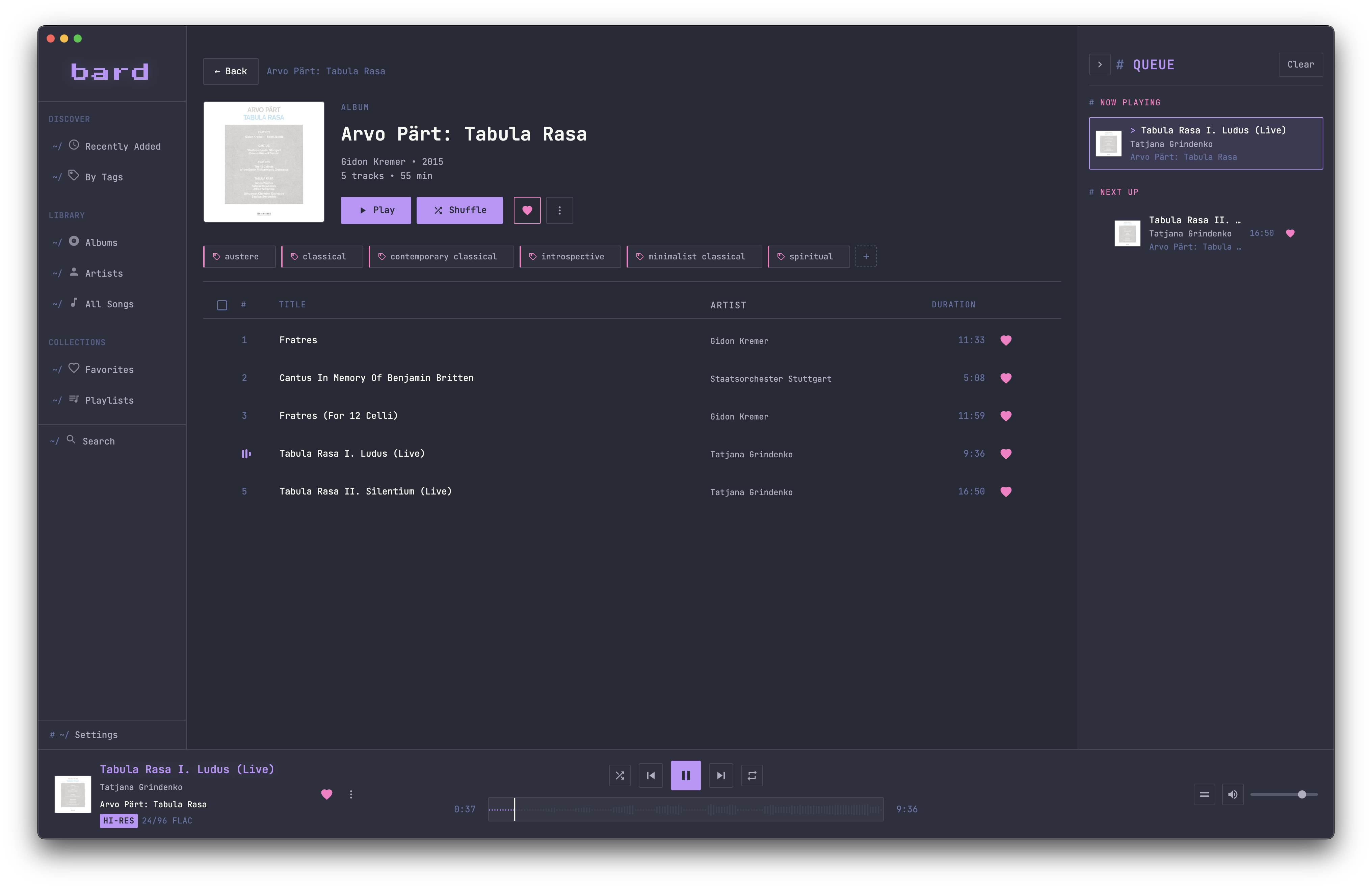
Task: Open All Songs in the library
Action: [x=109, y=304]
